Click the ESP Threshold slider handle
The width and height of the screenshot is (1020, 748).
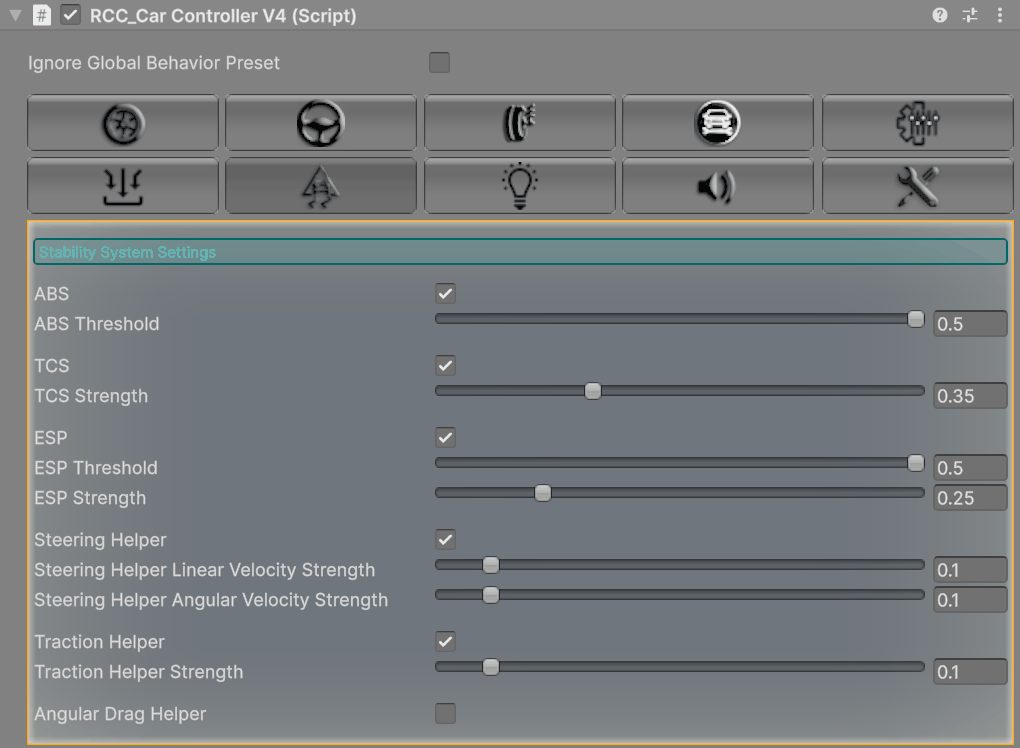tap(915, 462)
